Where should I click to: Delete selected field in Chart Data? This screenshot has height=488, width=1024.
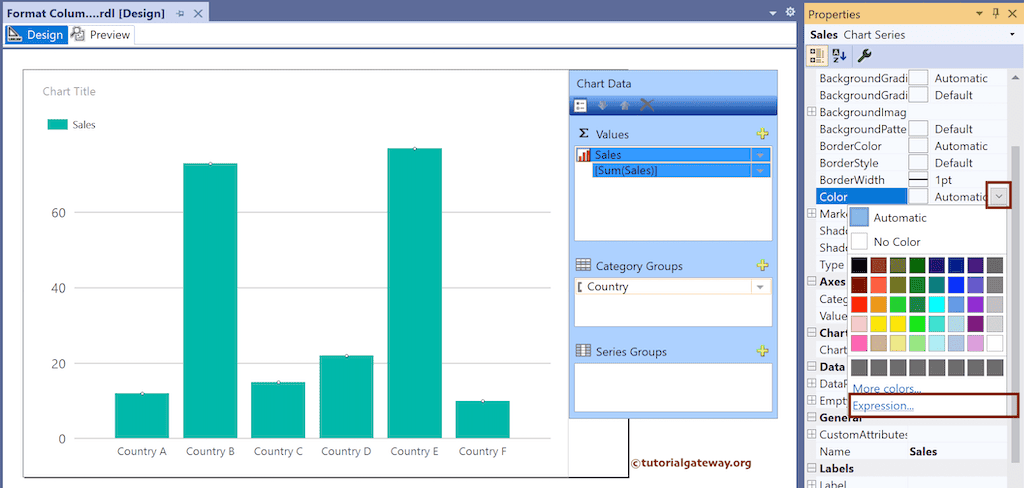coord(647,105)
